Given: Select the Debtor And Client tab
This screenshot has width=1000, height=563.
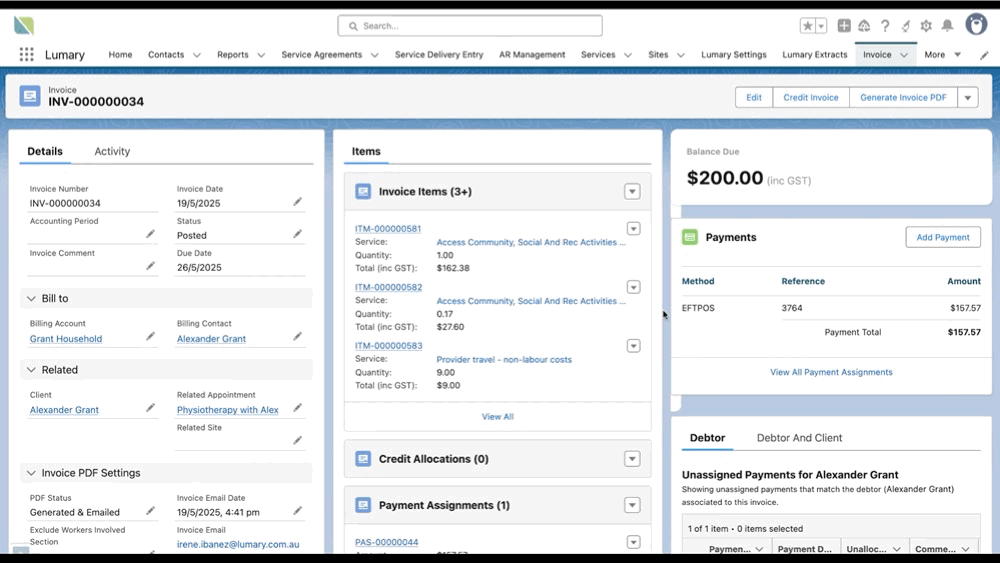Looking at the screenshot, I should coord(799,438).
